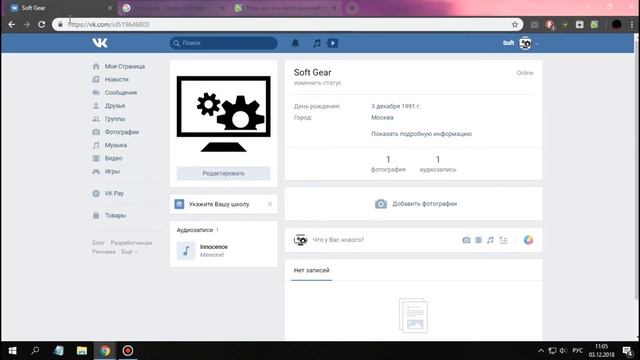Viewport: 640px width, 360px height.
Task: Attach video via film icon in post box
Action: pyautogui.click(x=478, y=240)
